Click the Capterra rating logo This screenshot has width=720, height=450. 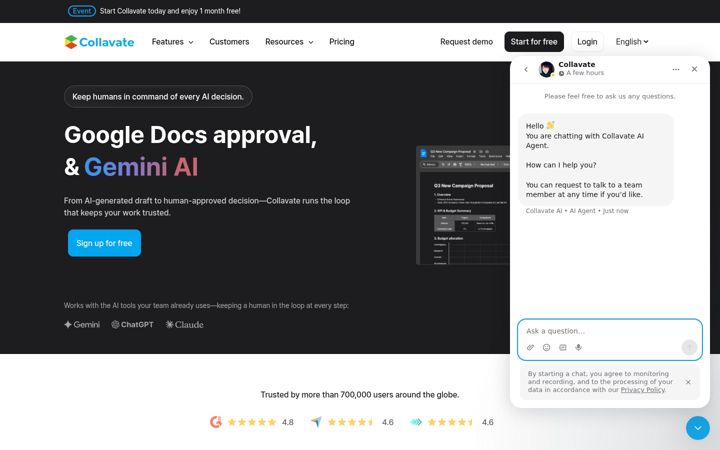tap(316, 422)
